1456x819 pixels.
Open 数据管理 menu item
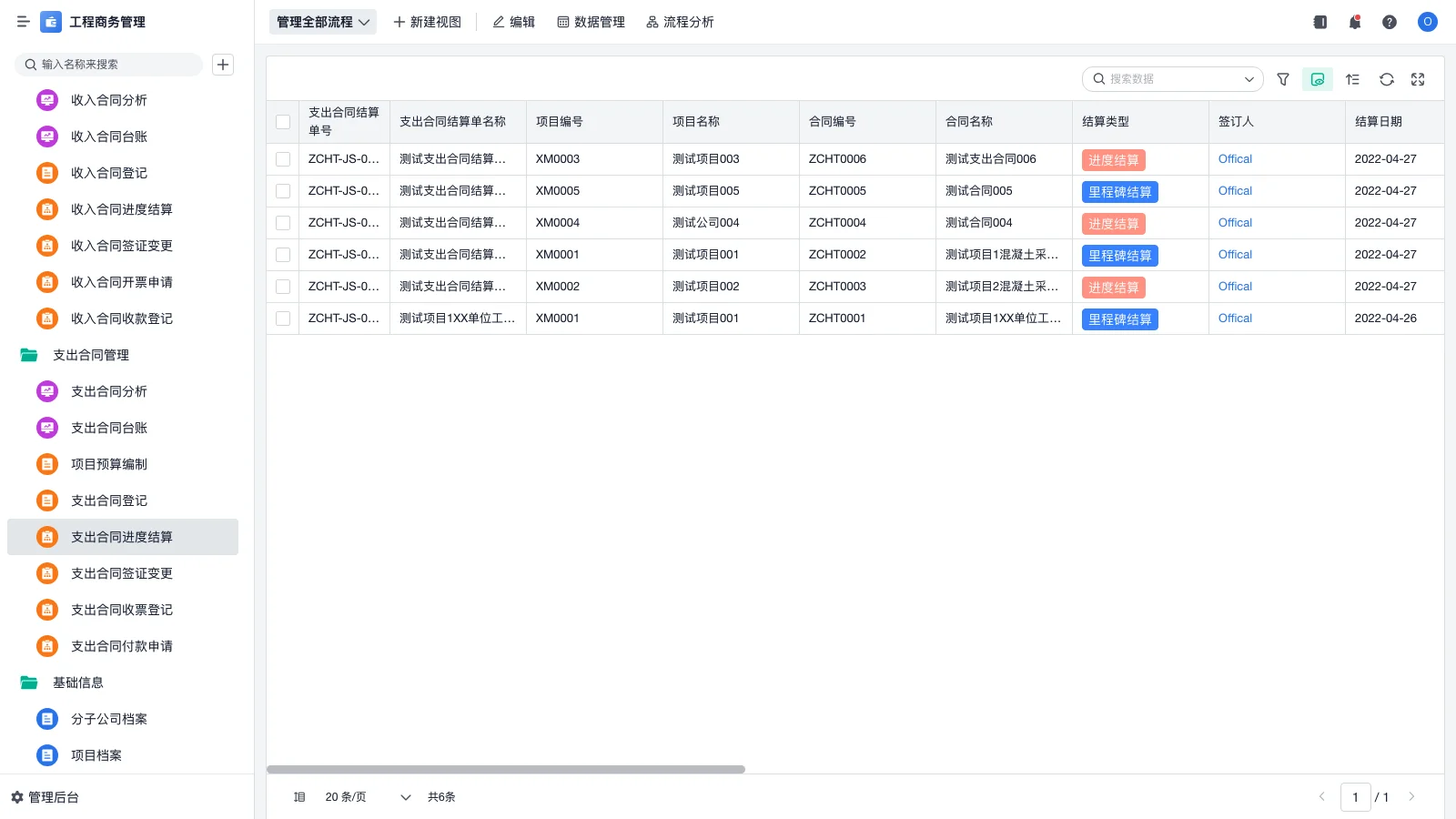[591, 22]
